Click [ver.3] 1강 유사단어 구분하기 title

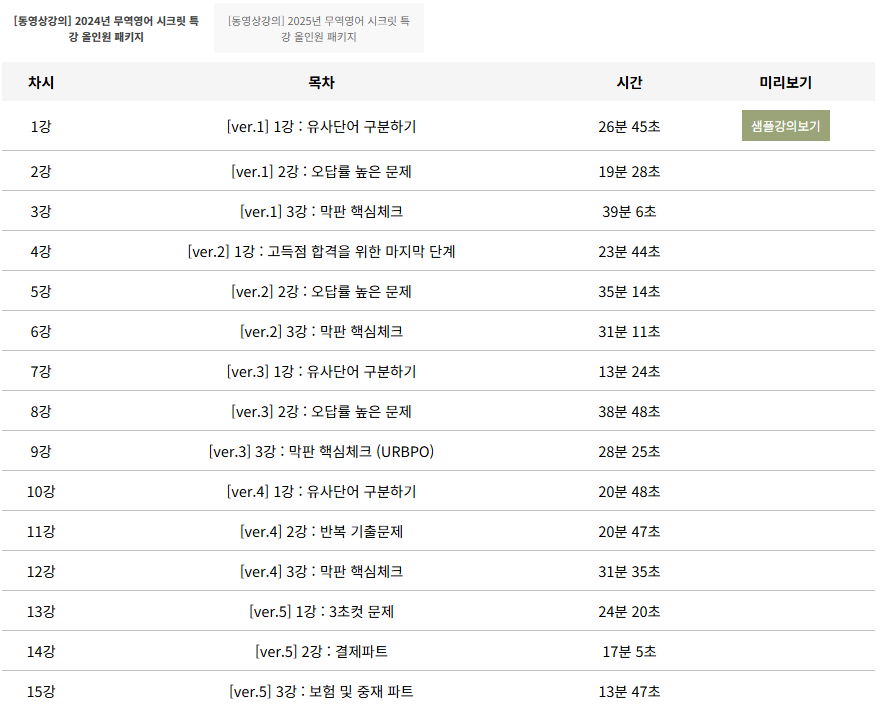[x=321, y=371]
